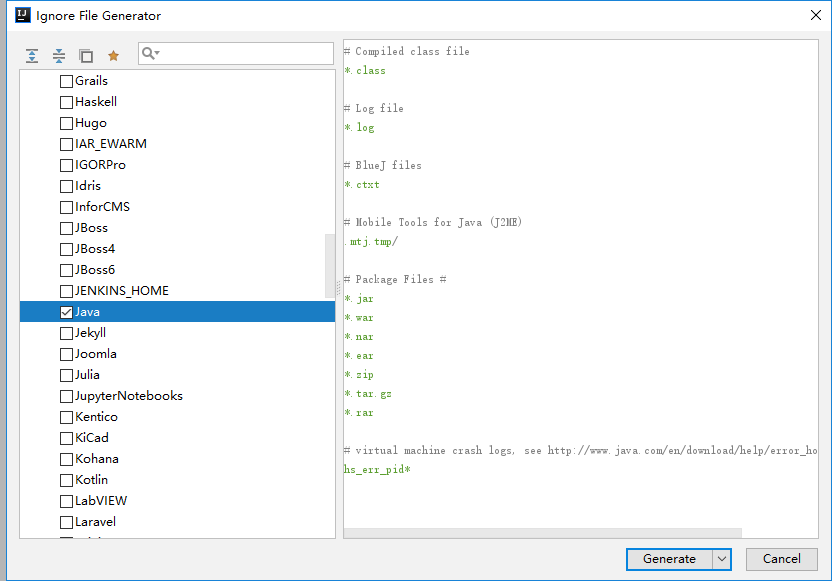Tick the LabVIEW checkbox
This screenshot has height=581, width=832.
[66, 501]
